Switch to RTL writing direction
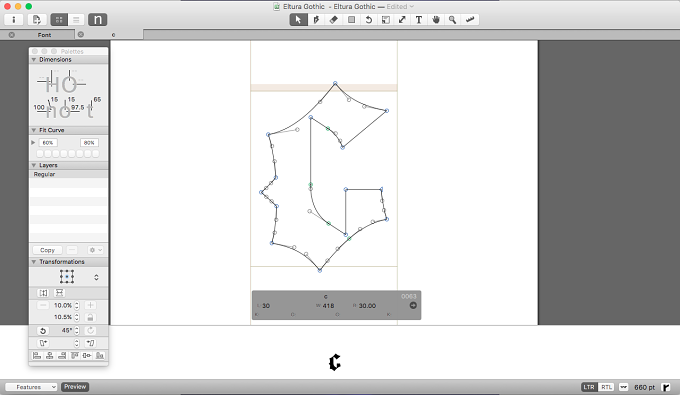The width and height of the screenshot is (680, 395). coord(606,387)
